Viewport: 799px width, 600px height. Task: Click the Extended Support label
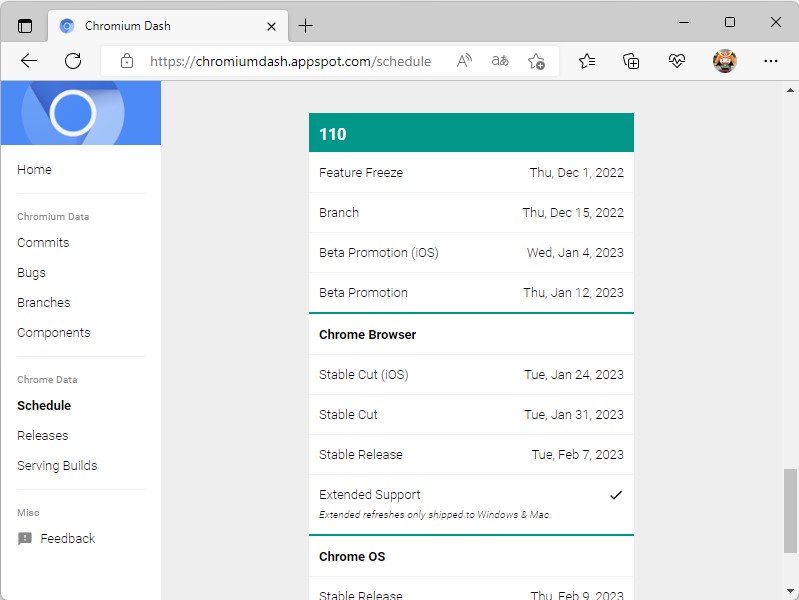[x=369, y=494]
